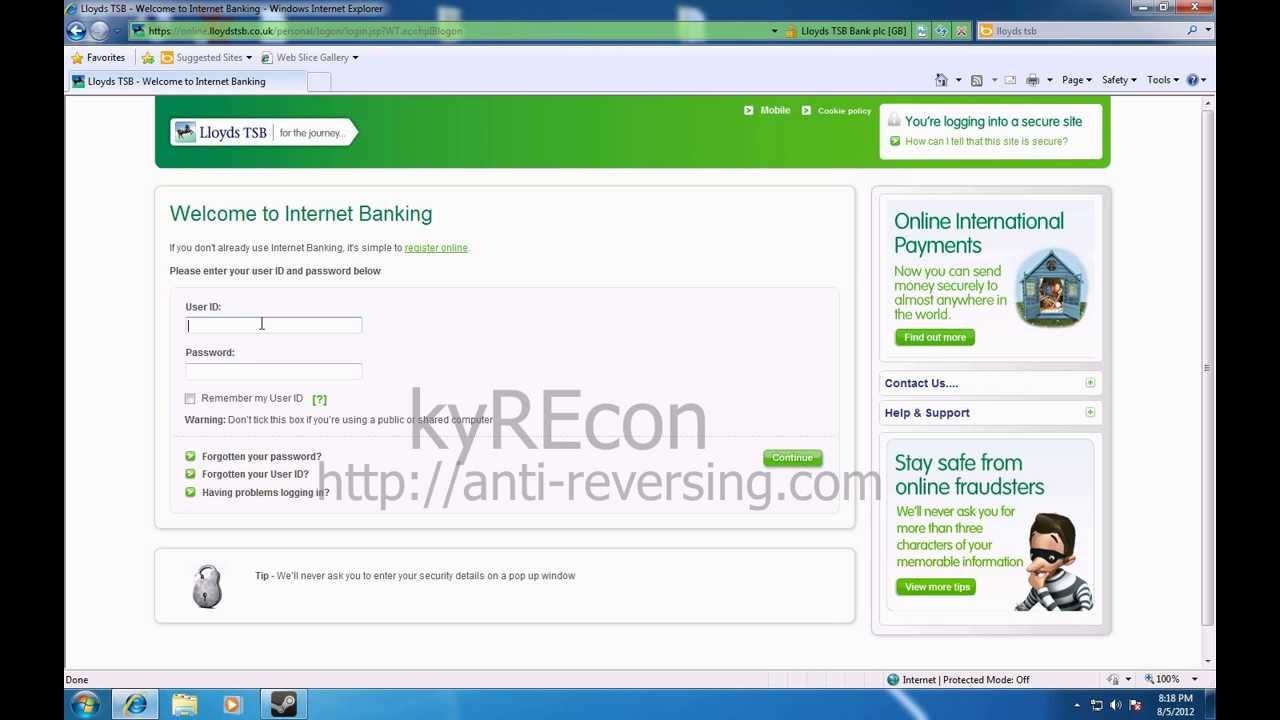Click the Windows Start orb
The height and width of the screenshot is (720, 1280).
coord(85,705)
